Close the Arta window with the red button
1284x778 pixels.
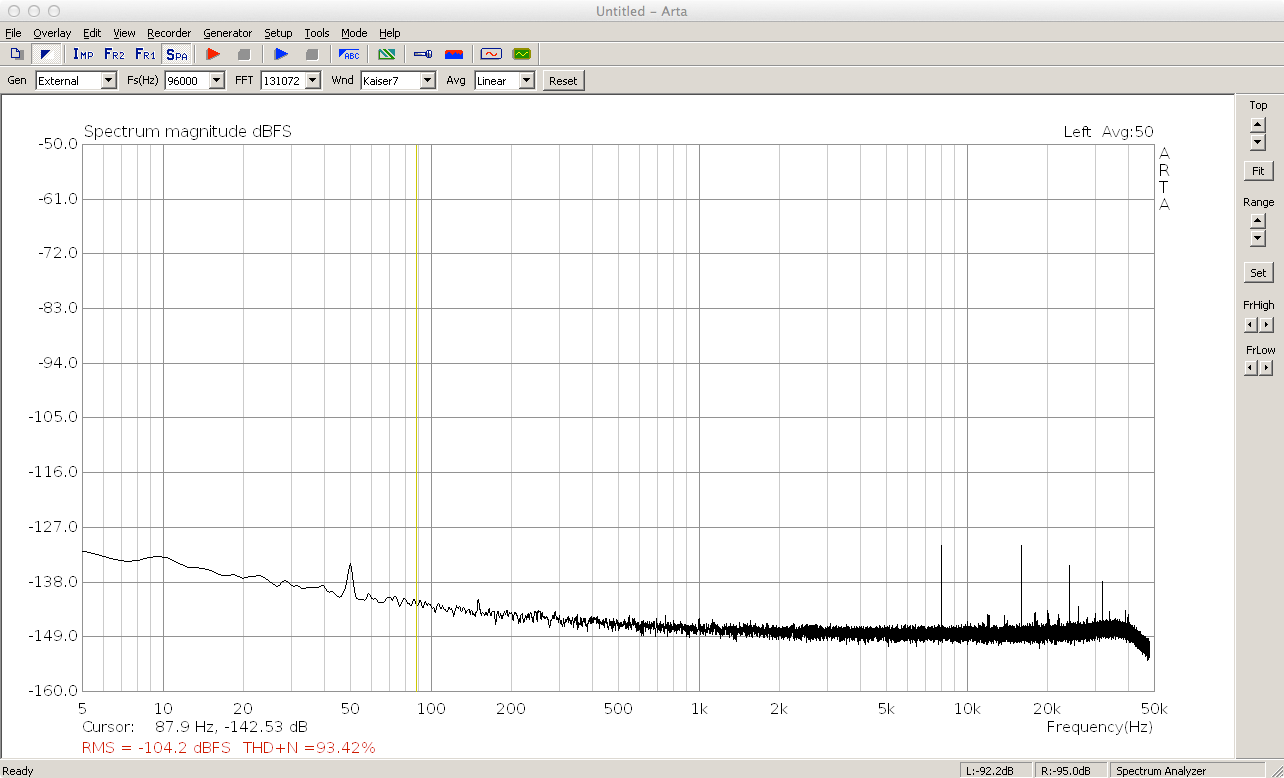coord(14,11)
